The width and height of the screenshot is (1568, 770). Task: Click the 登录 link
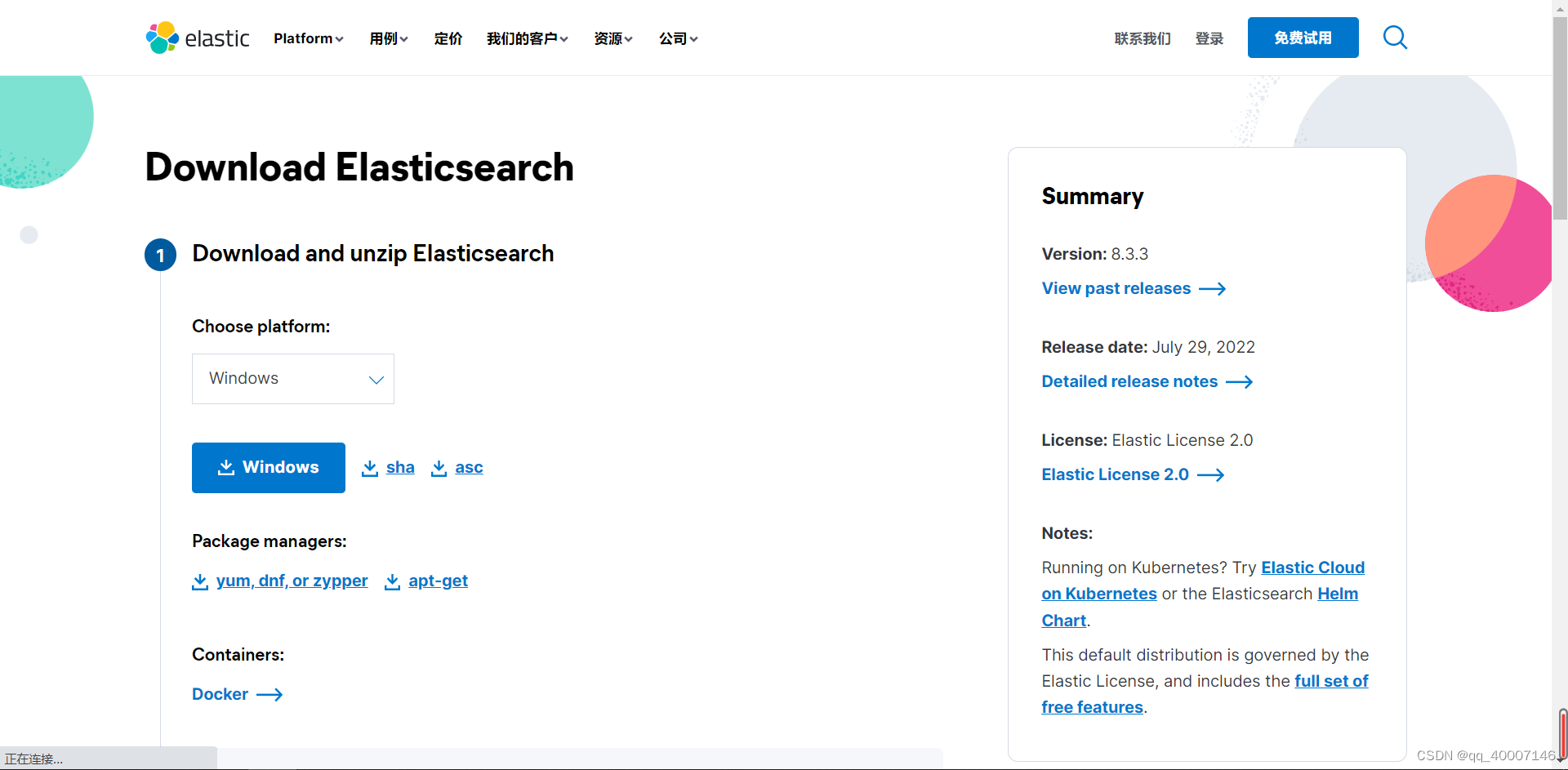click(1209, 38)
